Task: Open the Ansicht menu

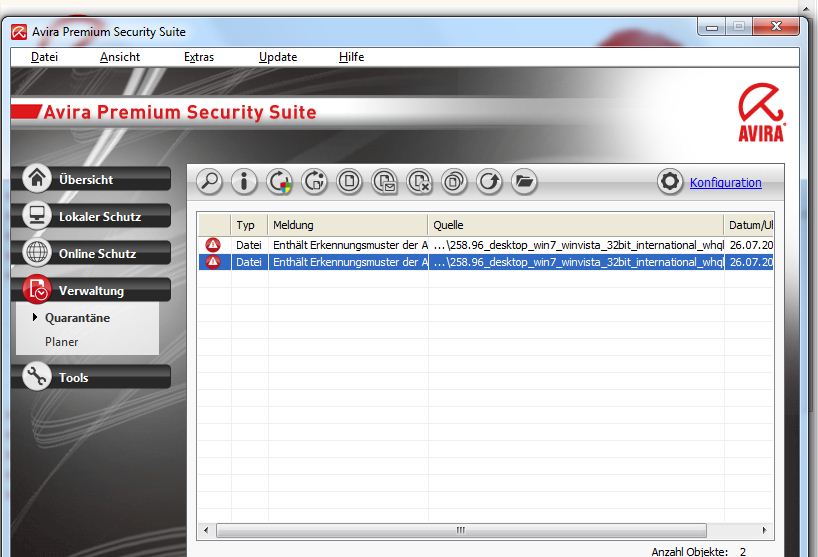Action: pos(120,57)
